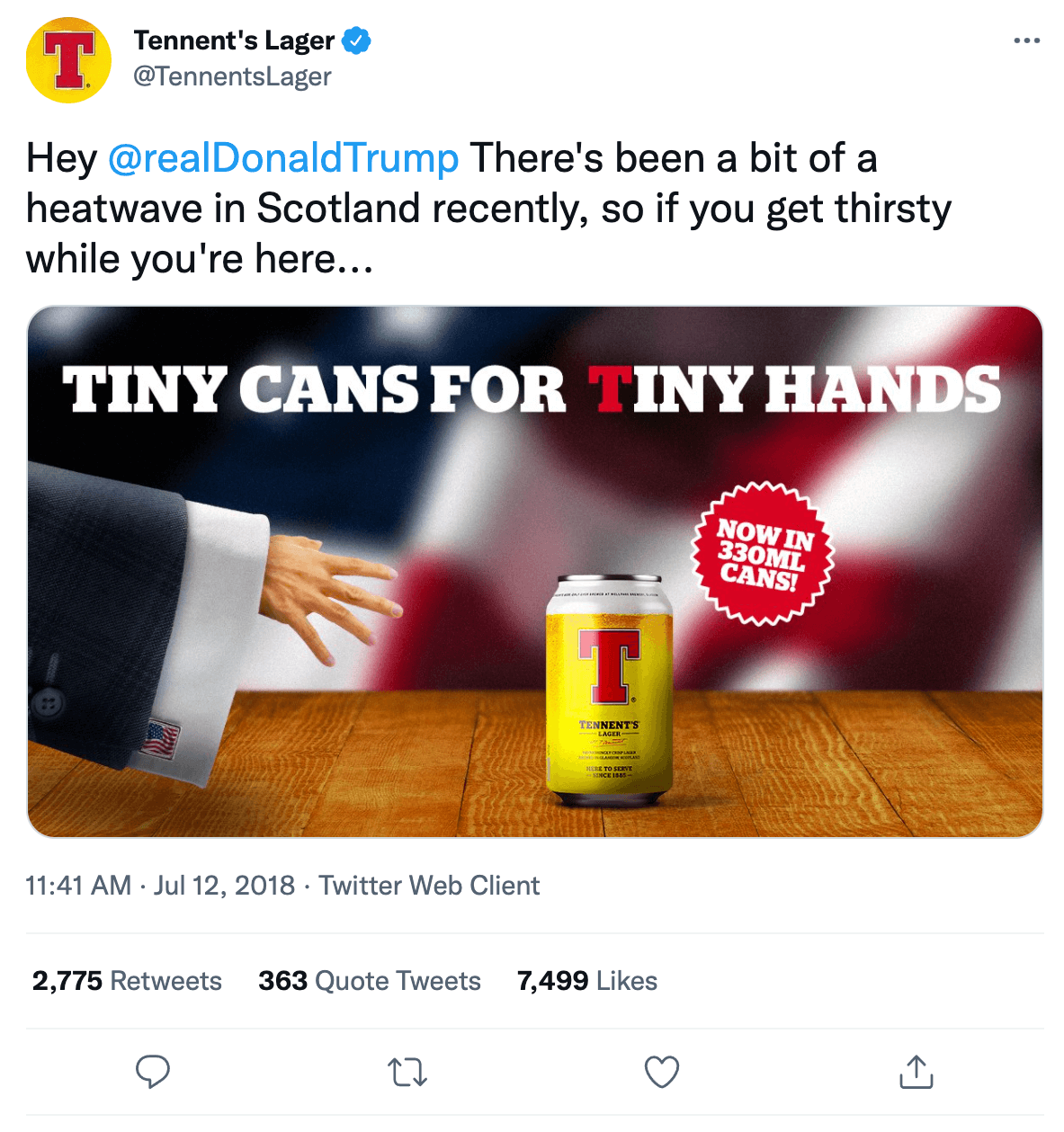
Task: Click the Jul 12, 2018 date
Action: [x=224, y=886]
